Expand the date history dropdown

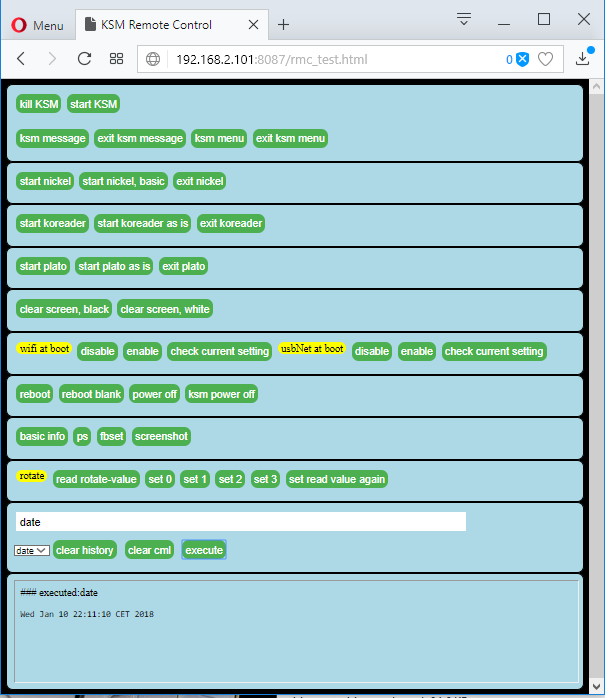[32, 551]
